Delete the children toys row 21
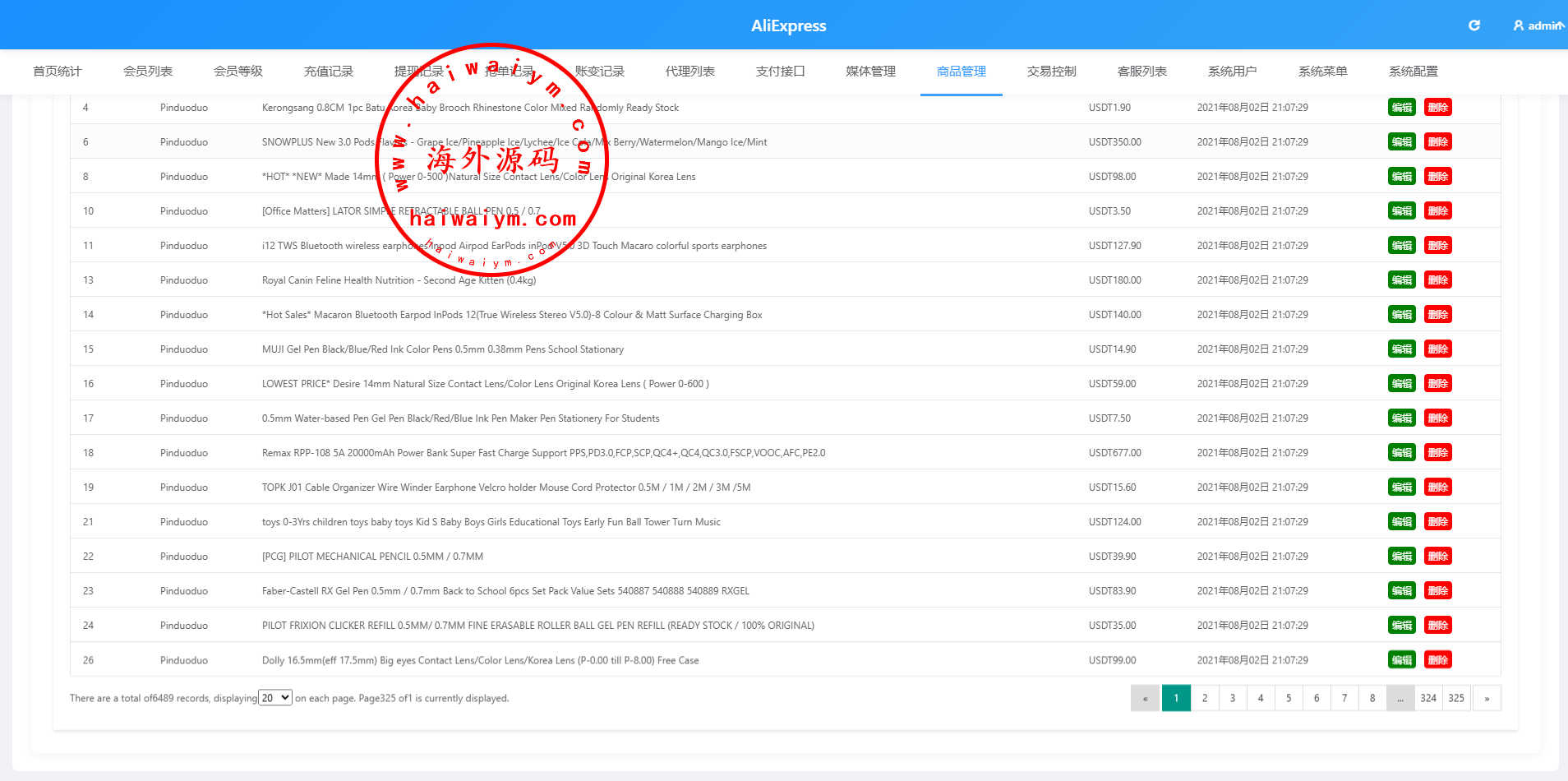Viewport: 1568px width, 781px height. [x=1438, y=522]
